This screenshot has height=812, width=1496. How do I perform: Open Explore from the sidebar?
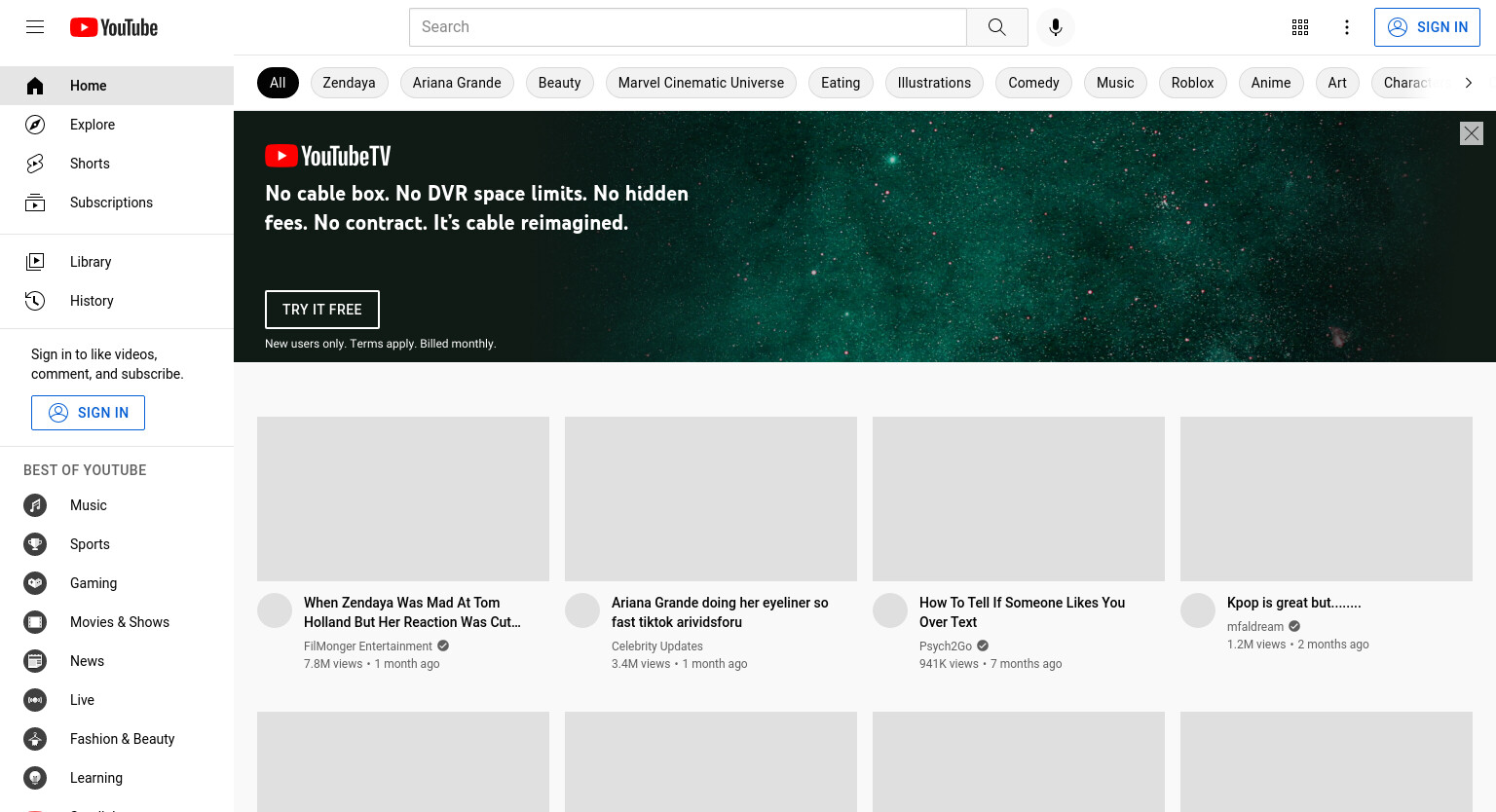[117, 125]
